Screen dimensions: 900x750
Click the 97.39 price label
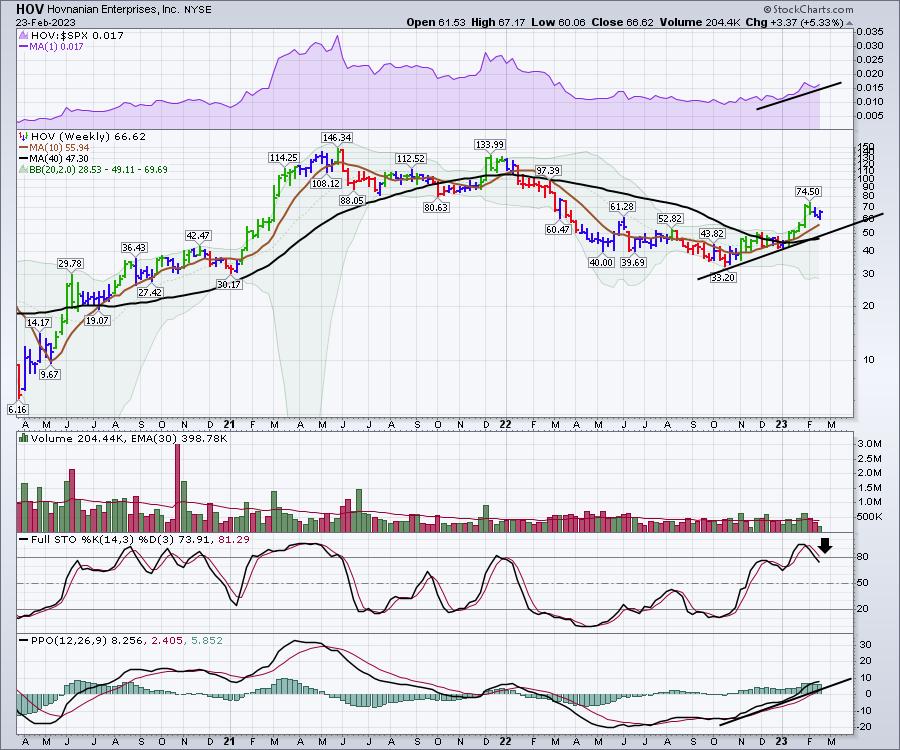click(548, 171)
